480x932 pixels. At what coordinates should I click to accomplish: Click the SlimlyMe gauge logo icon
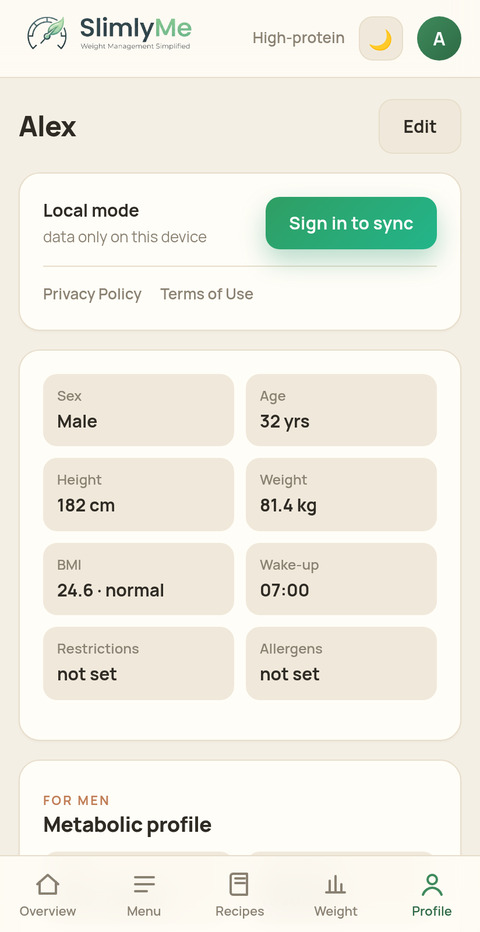47,33
